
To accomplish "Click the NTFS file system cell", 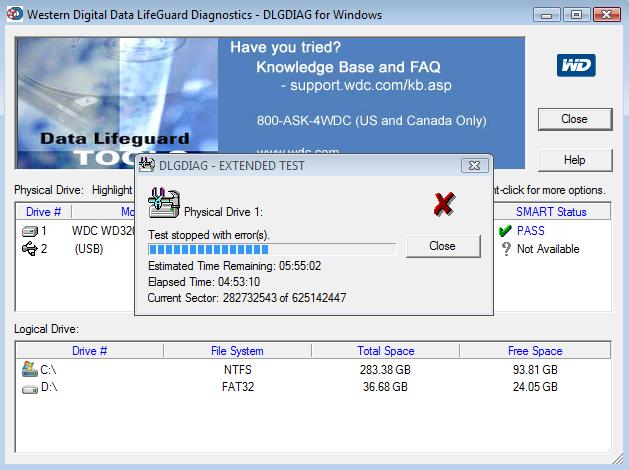I will point(238,369).
